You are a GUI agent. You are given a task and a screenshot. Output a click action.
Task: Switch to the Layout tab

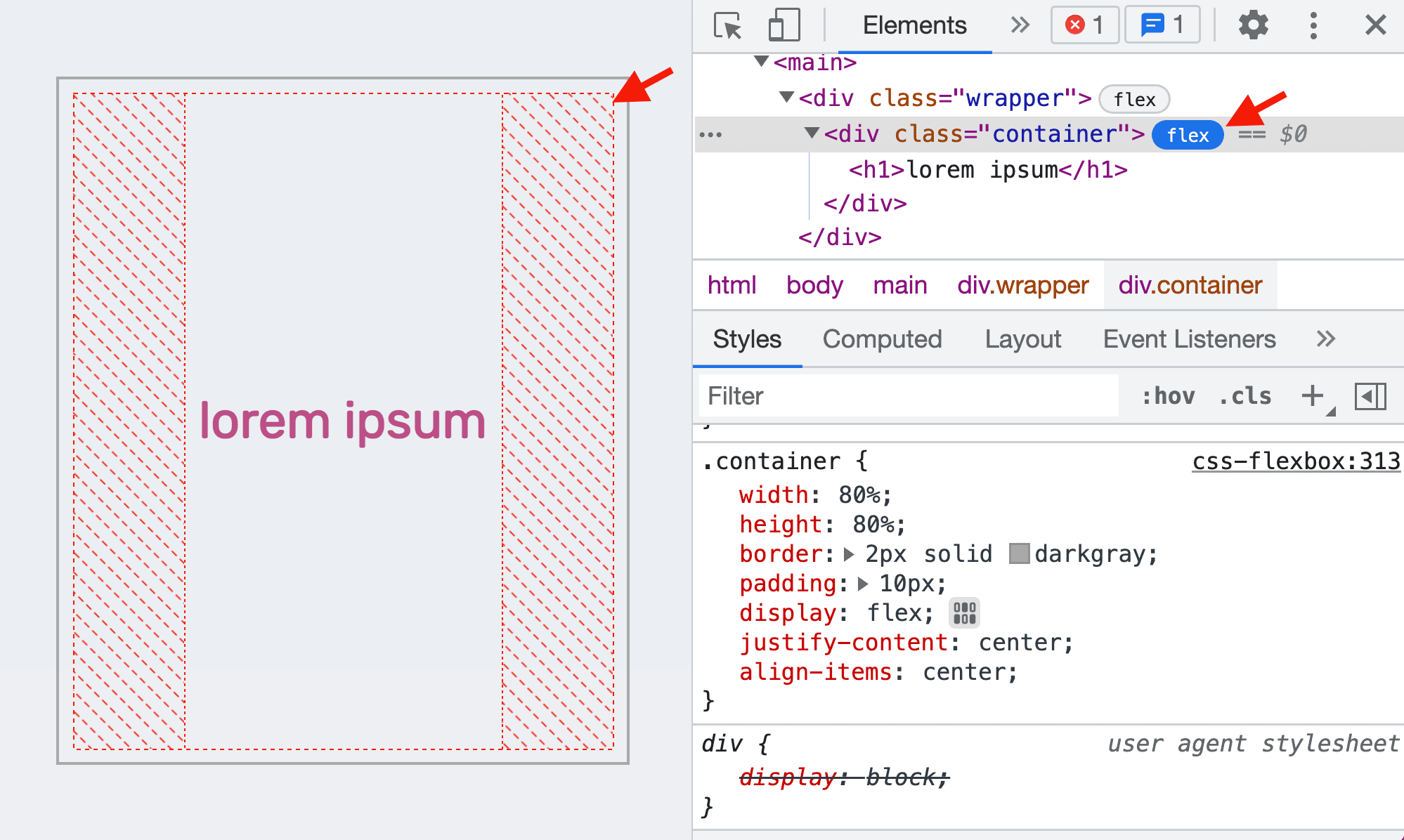[1025, 338]
